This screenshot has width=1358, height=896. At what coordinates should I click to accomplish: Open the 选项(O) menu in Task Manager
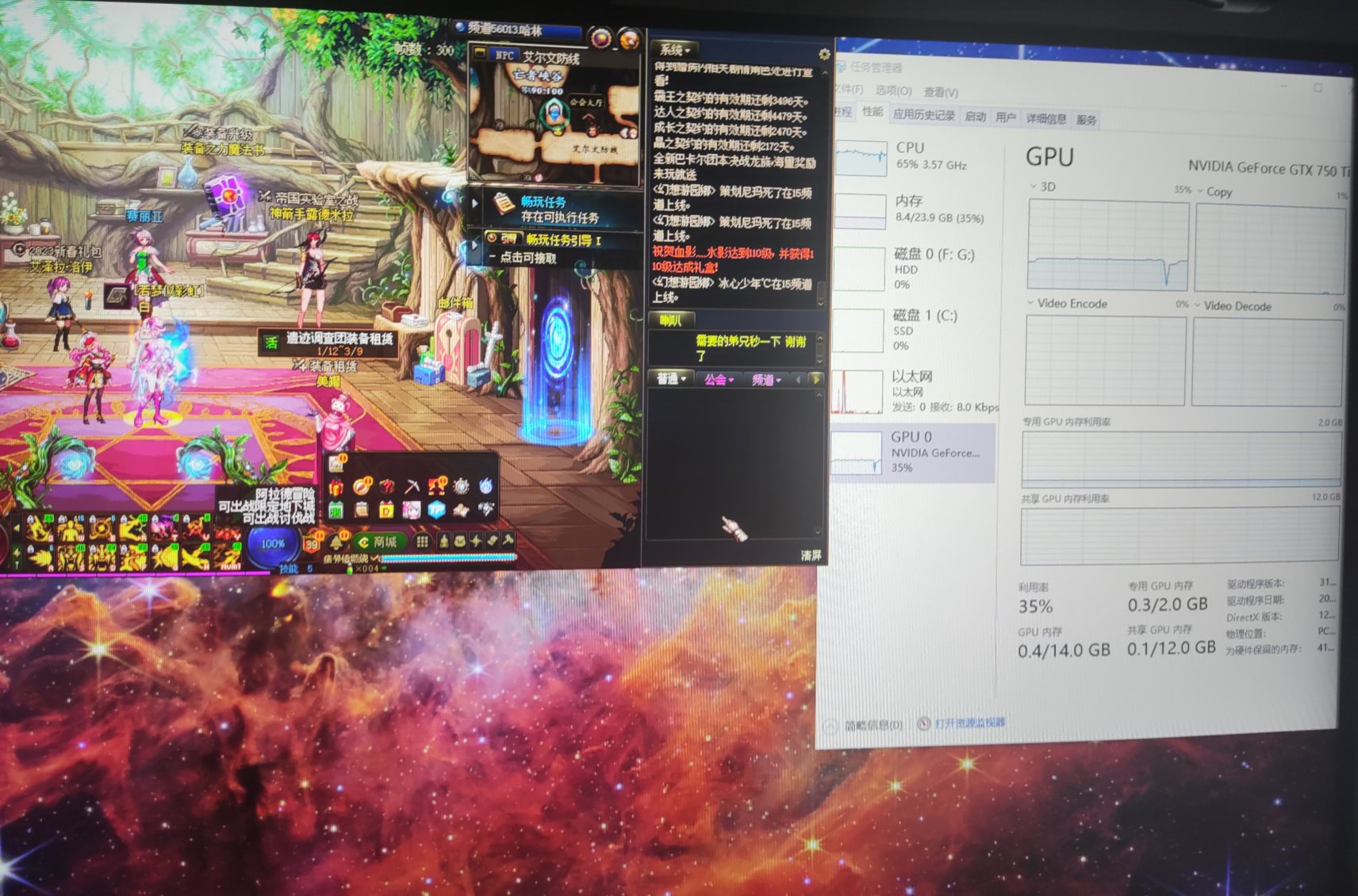coord(894,90)
